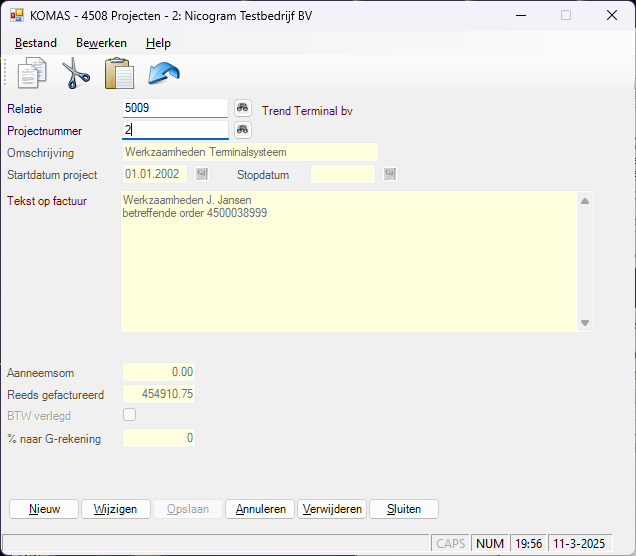The width and height of the screenshot is (636, 556).
Task: Open the calendar icon for Stopdatum
Action: pos(390,174)
